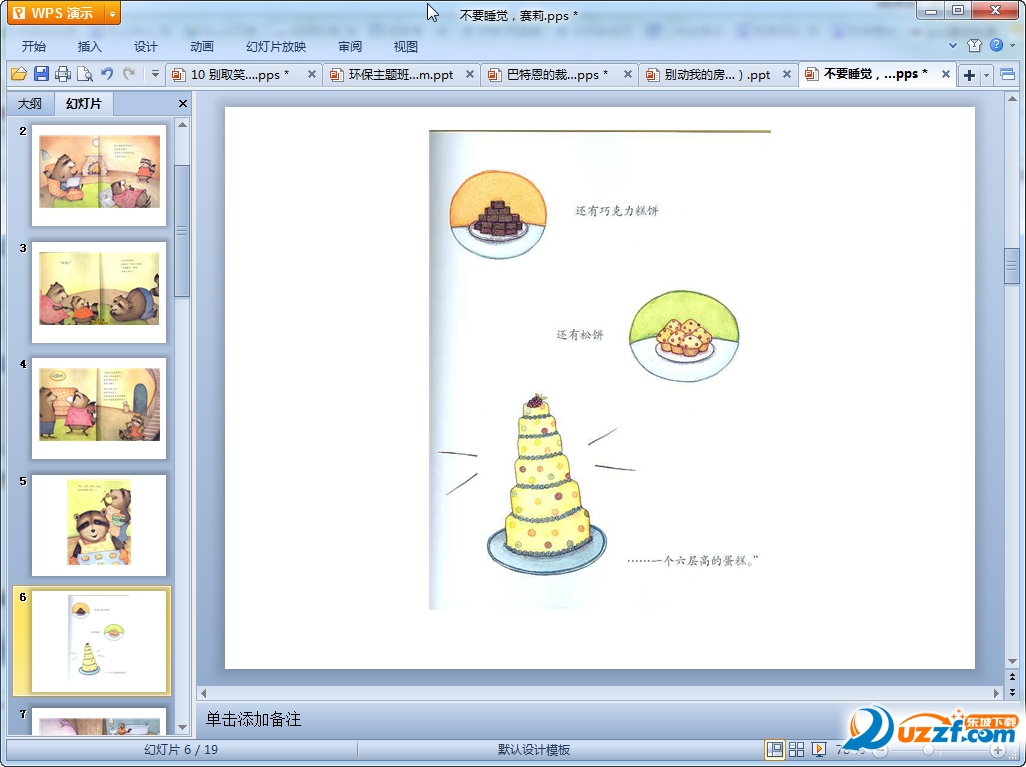Click editor vertical scroll up arrow
This screenshot has width=1026, height=767.
pos(1012,99)
